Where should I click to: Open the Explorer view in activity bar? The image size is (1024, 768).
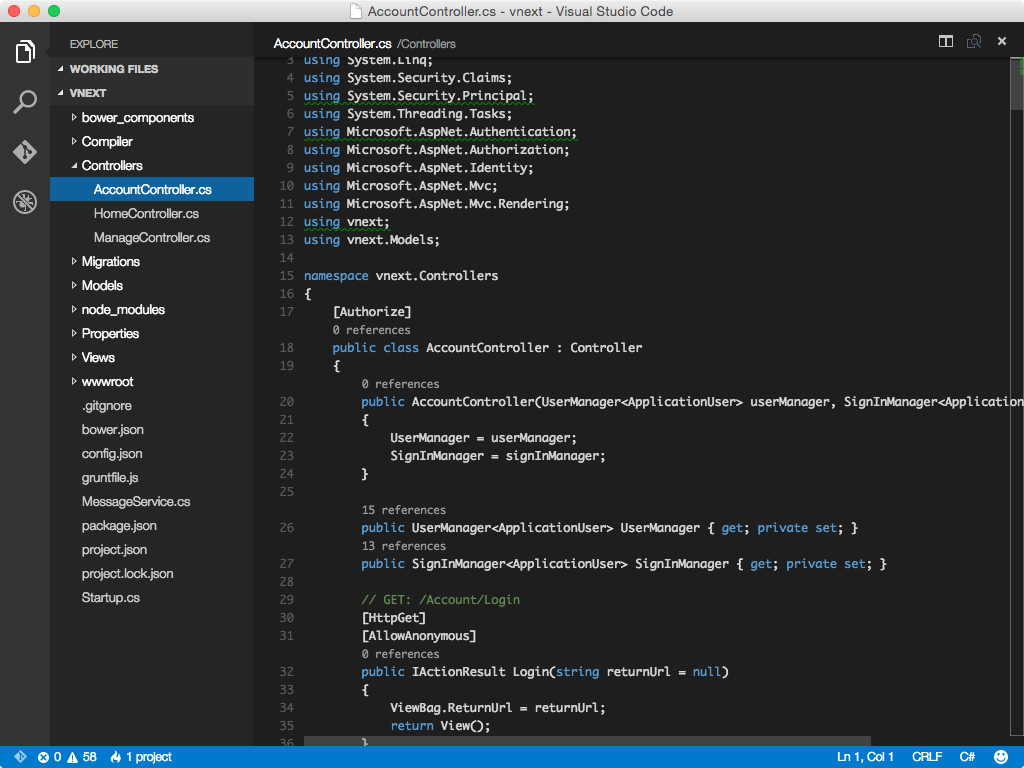[25, 52]
